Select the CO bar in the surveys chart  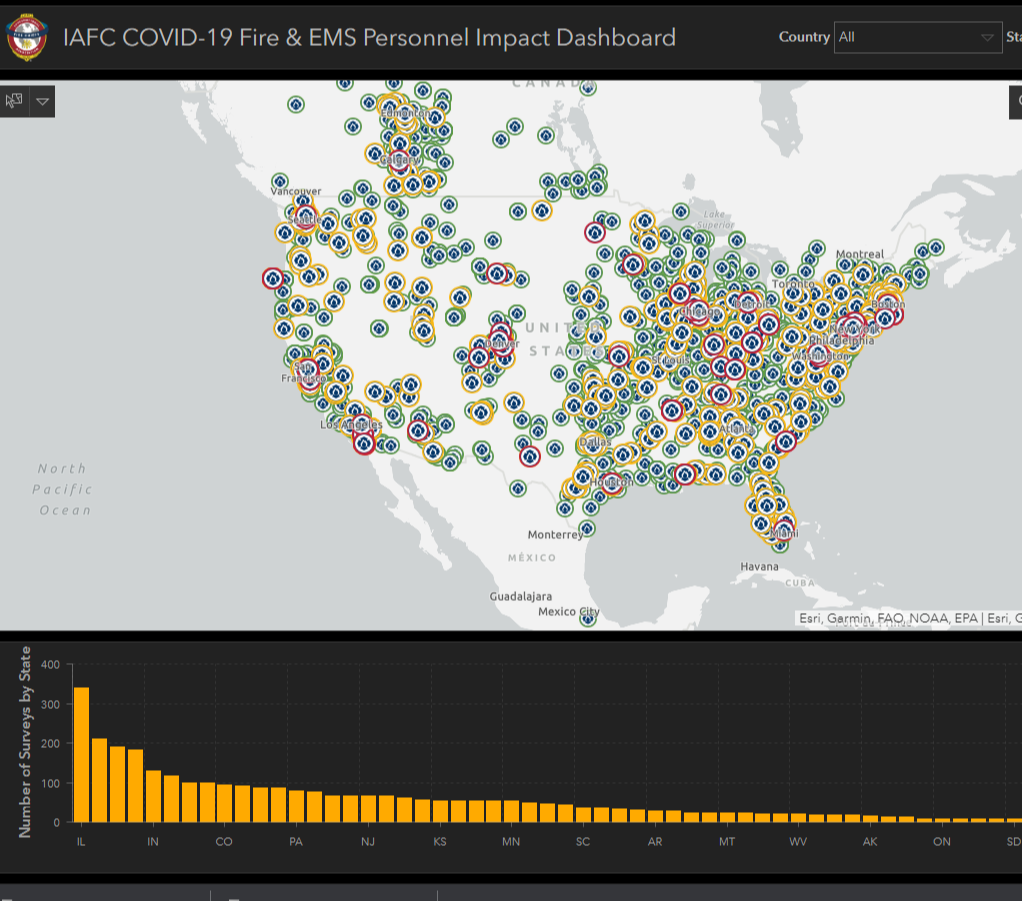pyautogui.click(x=225, y=802)
